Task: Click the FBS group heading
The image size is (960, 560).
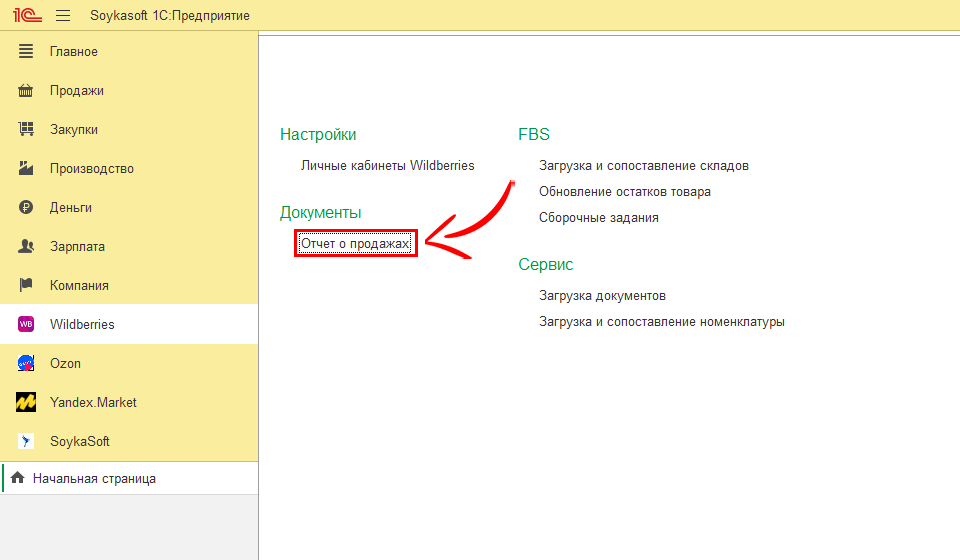Action: click(534, 135)
